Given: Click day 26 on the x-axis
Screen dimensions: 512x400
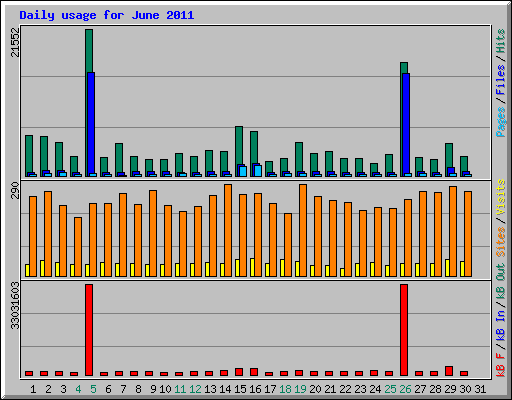Looking at the screenshot, I should click(x=405, y=389).
